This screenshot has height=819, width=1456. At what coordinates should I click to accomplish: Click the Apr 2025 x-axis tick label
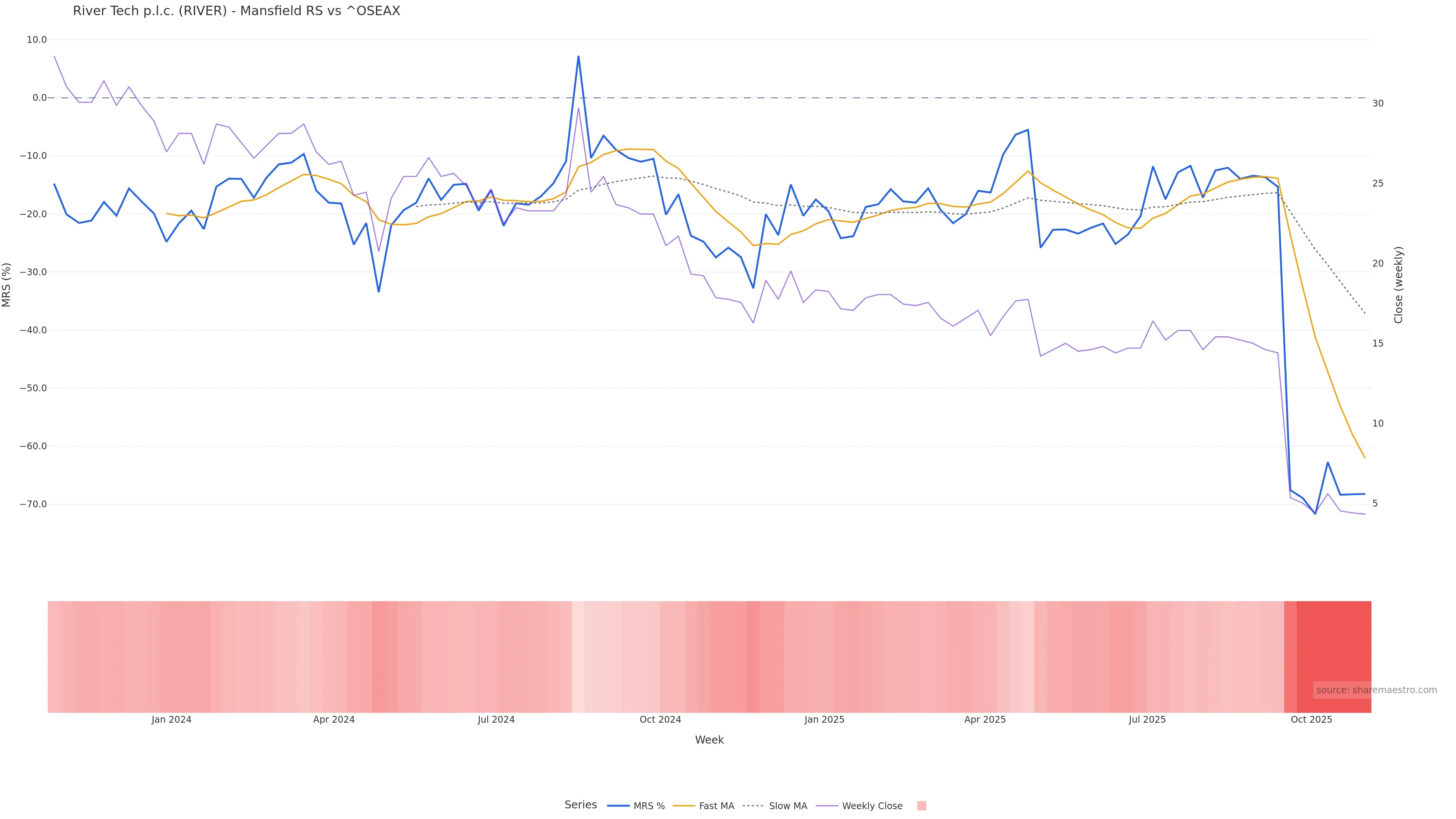pyautogui.click(x=985, y=720)
